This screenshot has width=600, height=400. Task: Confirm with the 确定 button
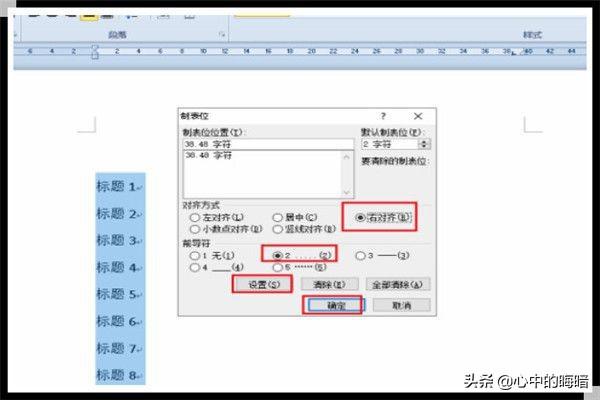[x=336, y=305]
